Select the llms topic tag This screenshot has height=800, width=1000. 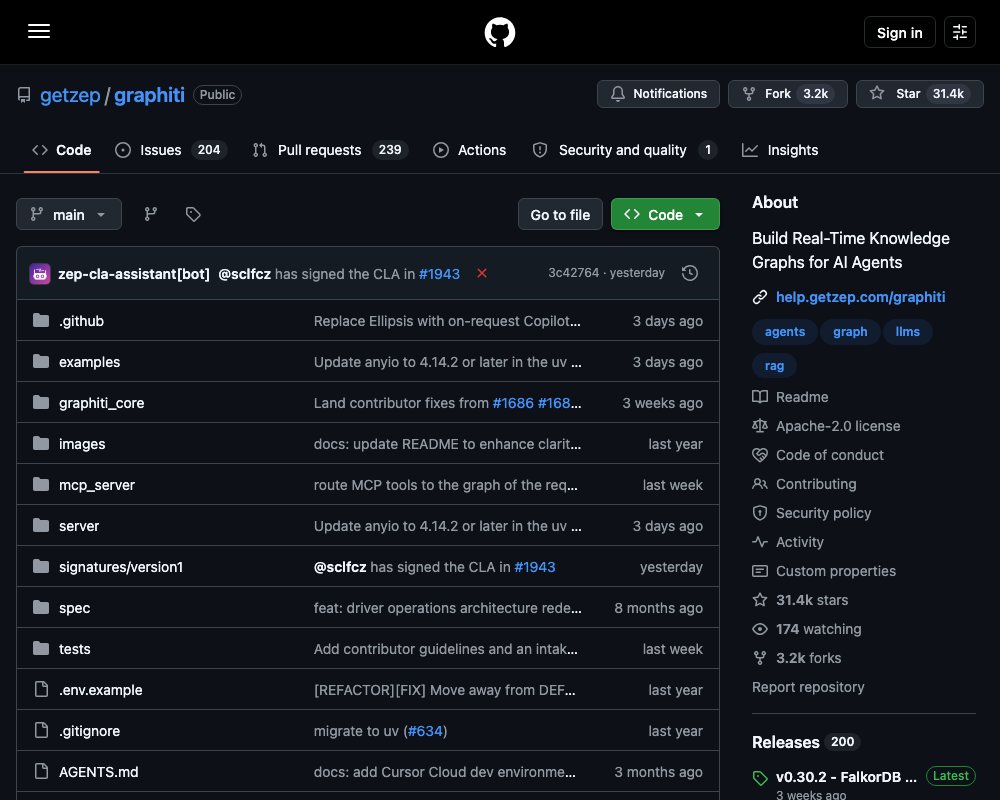click(x=907, y=332)
